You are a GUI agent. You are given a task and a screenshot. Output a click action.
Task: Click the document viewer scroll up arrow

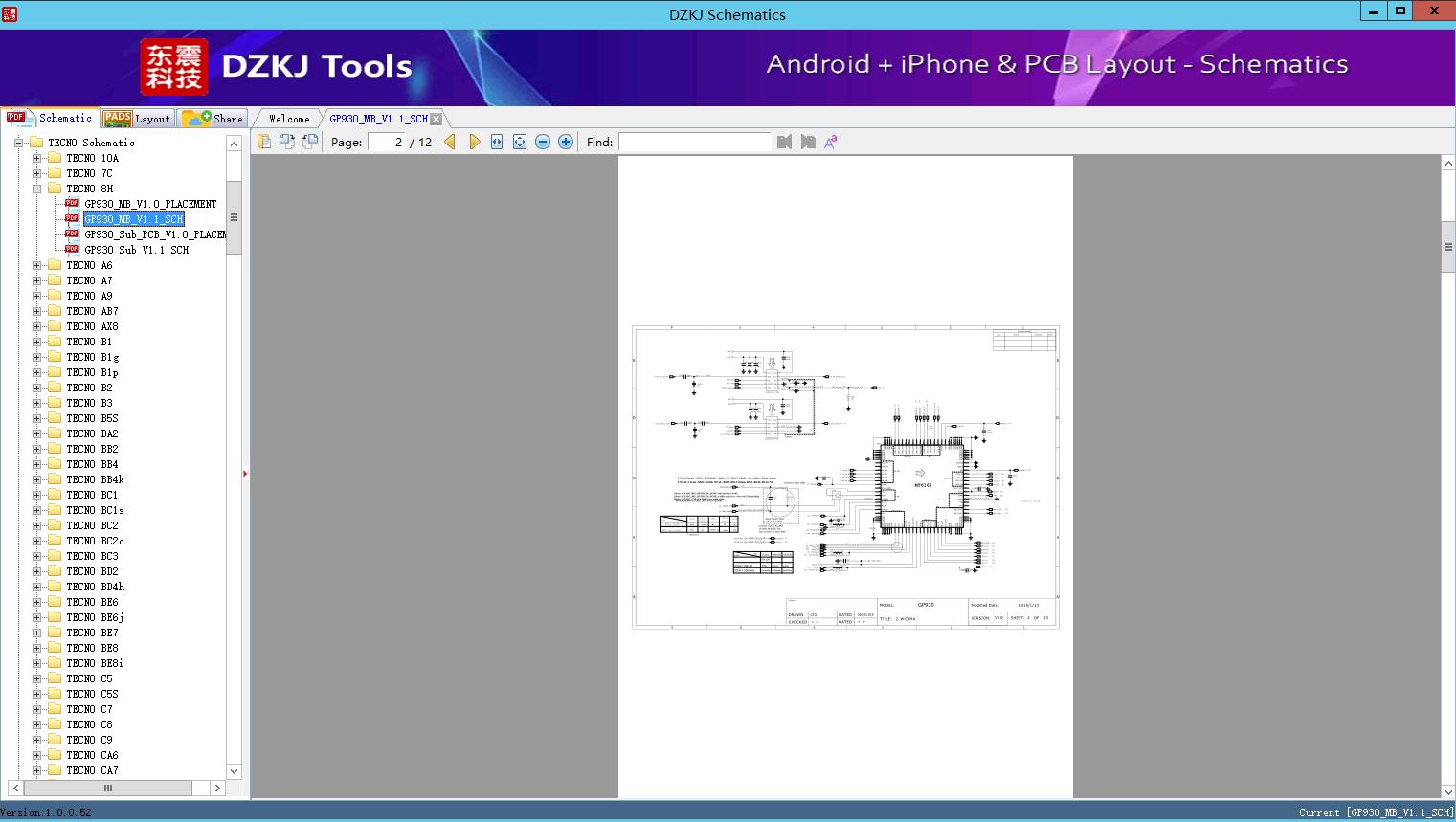coord(1448,164)
